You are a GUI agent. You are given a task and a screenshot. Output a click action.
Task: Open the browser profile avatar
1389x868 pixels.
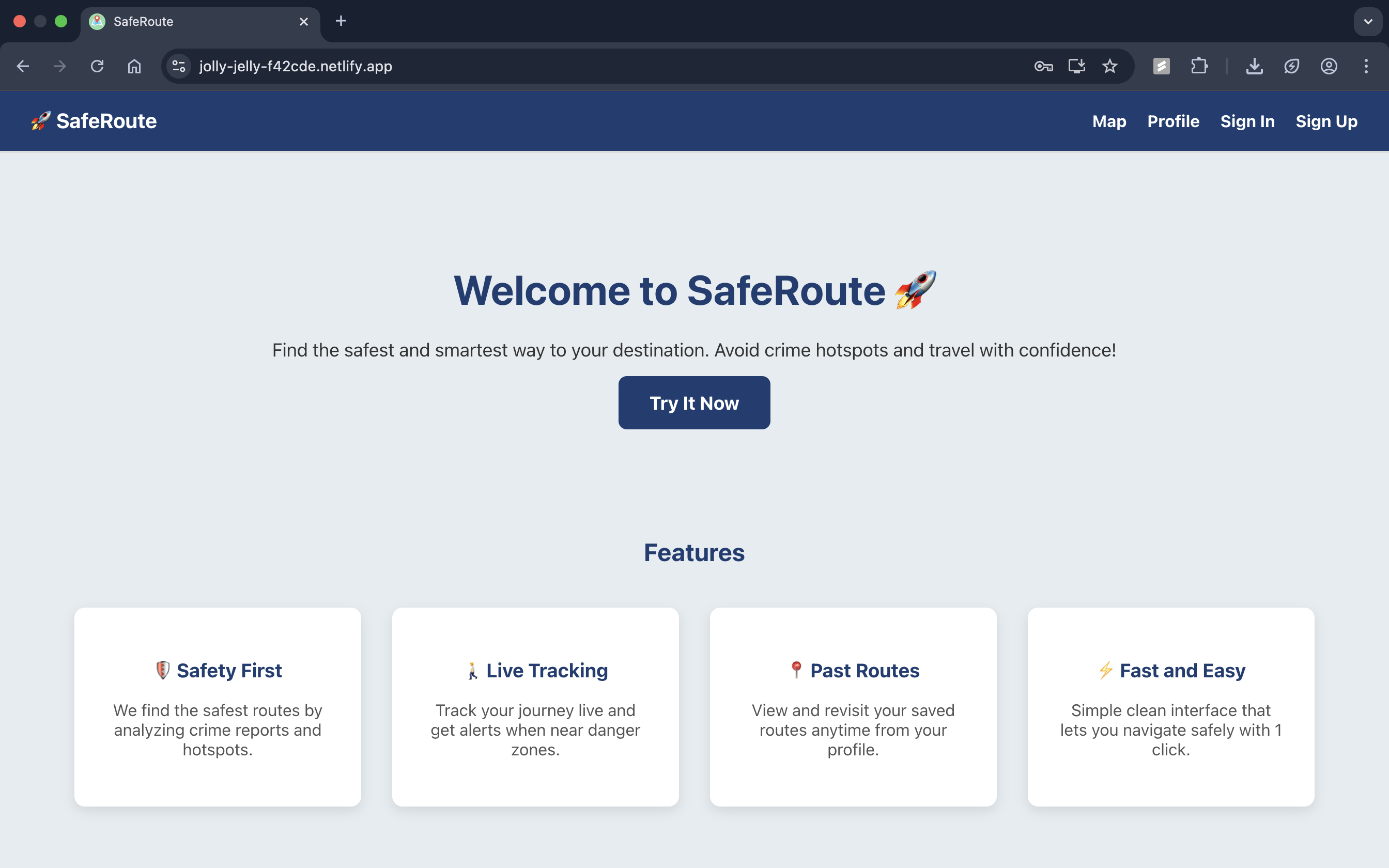tap(1329, 66)
